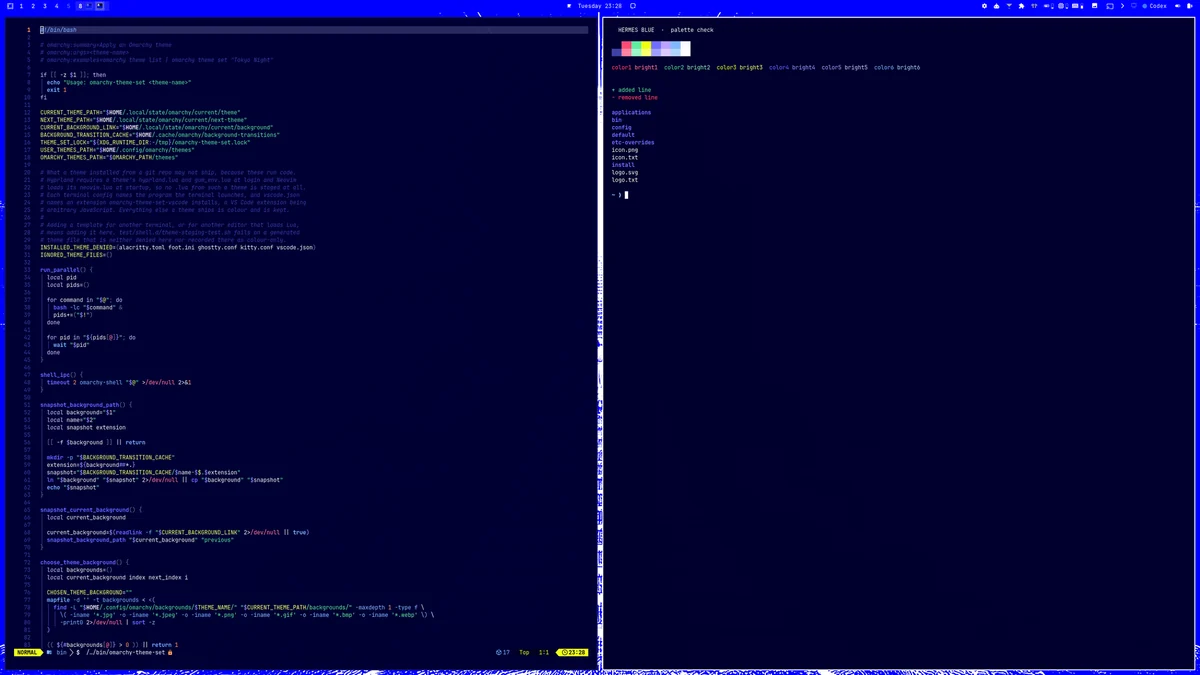Click icon.png in terminal listing
Screen dimensions: 1200x675
625,150
